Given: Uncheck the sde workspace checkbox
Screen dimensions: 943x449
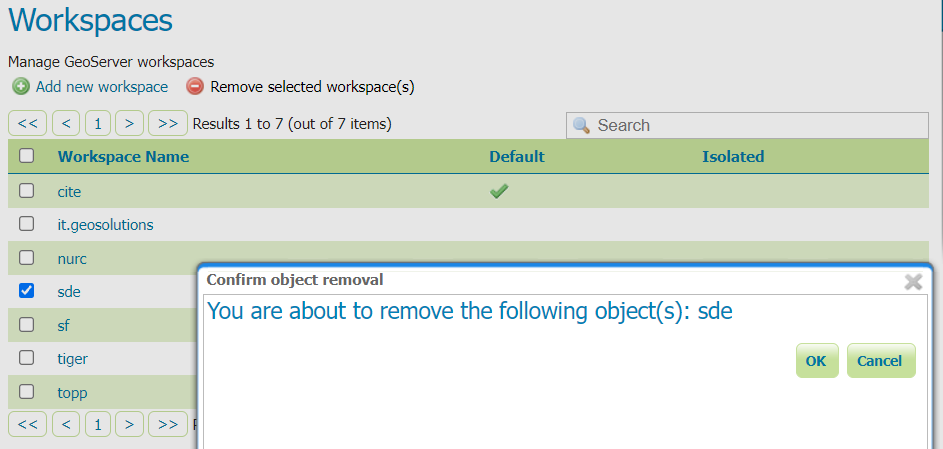Looking at the screenshot, I should [x=27, y=291].
